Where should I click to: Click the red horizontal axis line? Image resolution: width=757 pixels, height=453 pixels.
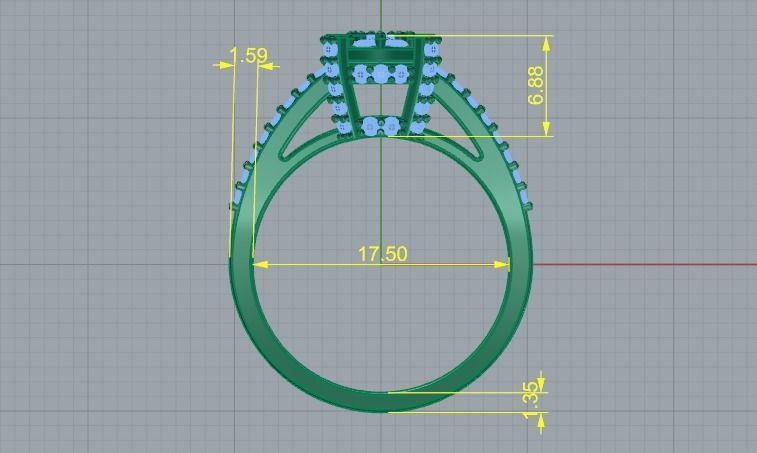point(645,264)
